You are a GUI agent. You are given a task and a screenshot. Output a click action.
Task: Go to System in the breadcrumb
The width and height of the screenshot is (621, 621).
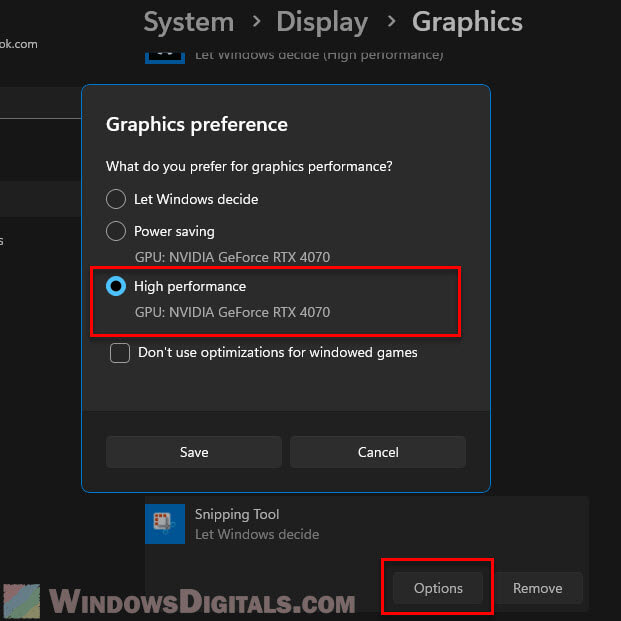tap(189, 22)
